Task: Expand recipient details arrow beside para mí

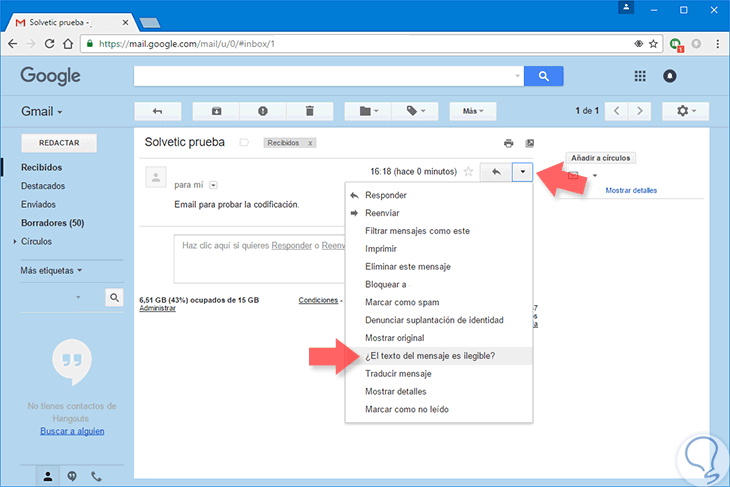Action: tap(213, 185)
